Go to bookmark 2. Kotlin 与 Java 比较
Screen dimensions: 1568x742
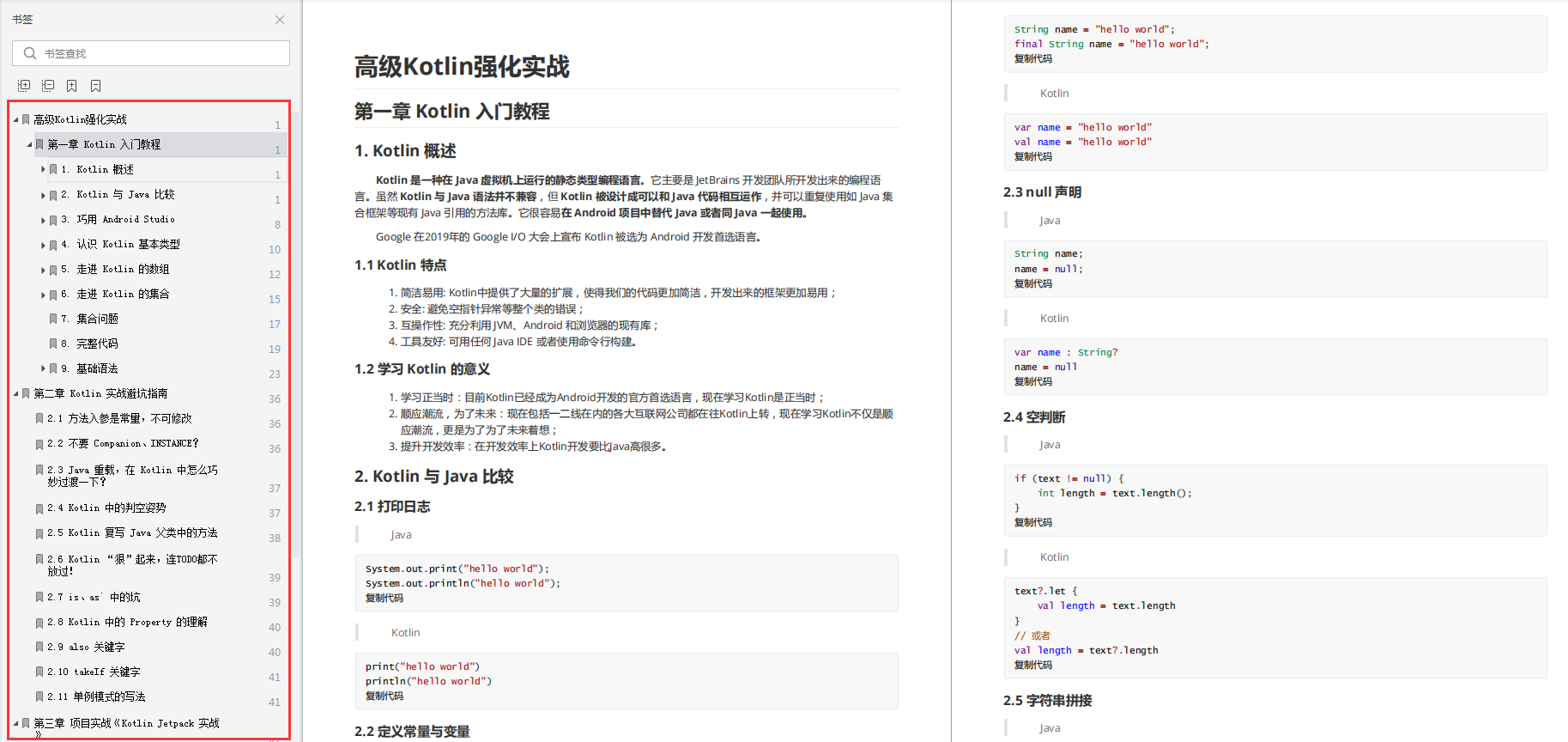coord(118,195)
